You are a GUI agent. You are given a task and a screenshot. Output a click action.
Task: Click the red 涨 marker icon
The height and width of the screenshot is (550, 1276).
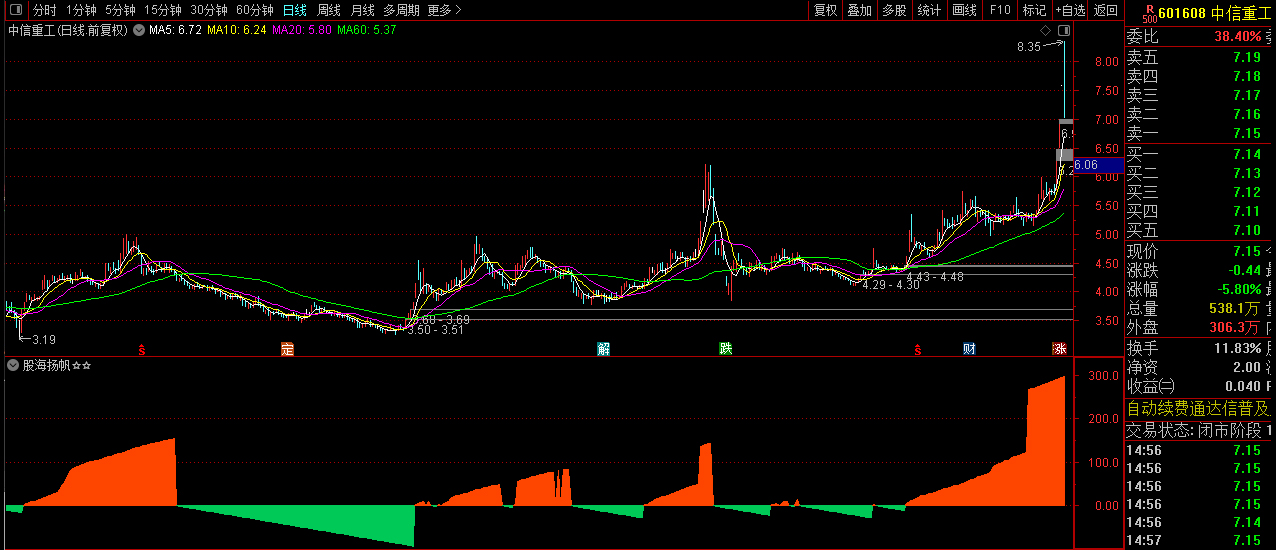(x=1059, y=349)
